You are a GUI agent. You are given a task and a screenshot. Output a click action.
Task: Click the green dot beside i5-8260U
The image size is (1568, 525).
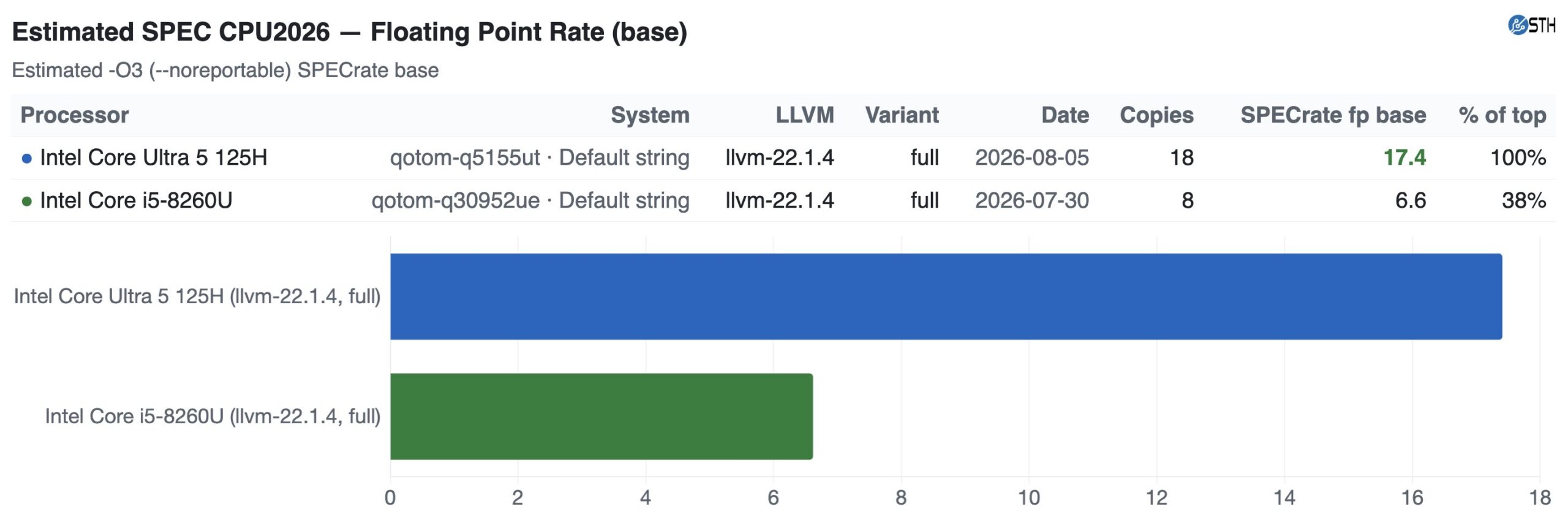click(26, 202)
